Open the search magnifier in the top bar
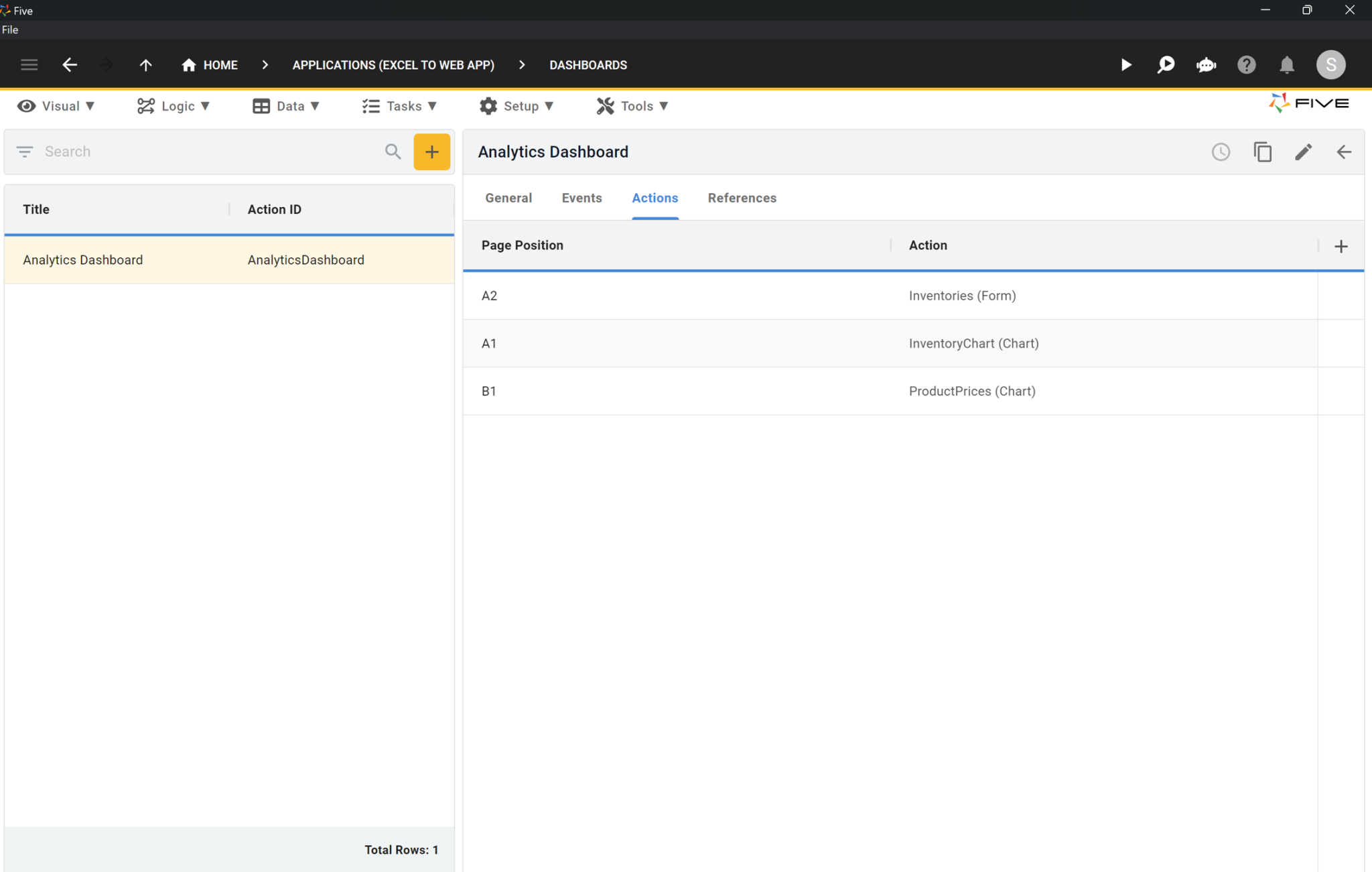The height and width of the screenshot is (872, 1372). pos(1166,64)
